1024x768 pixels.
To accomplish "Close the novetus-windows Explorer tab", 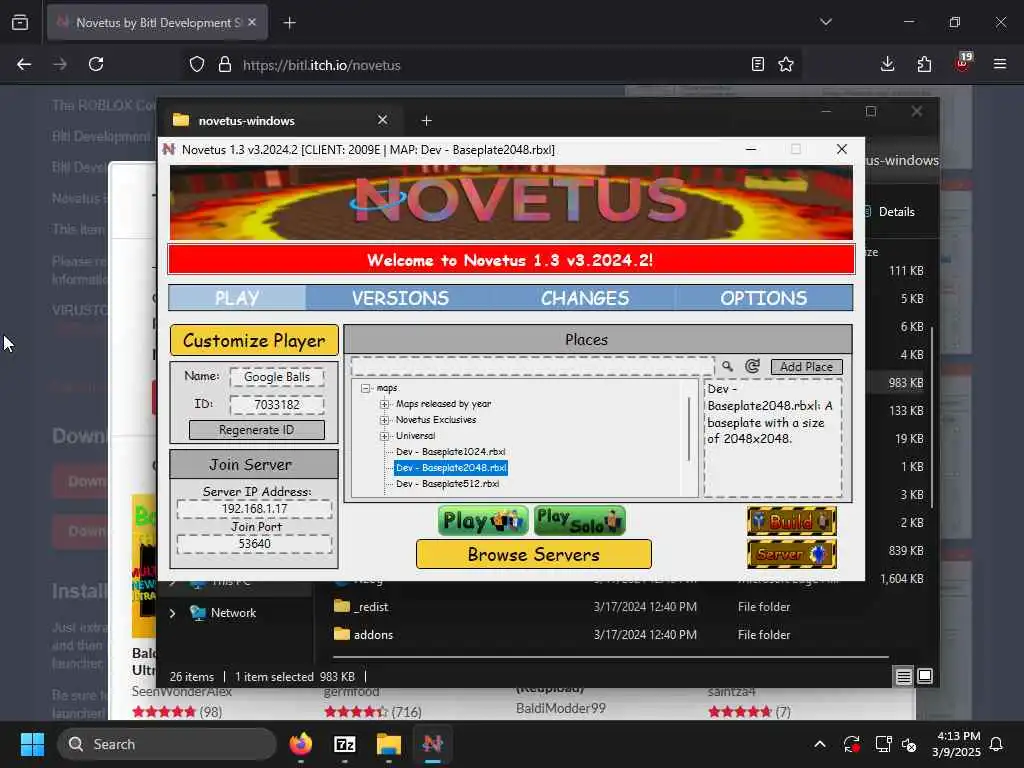I will click(x=383, y=120).
